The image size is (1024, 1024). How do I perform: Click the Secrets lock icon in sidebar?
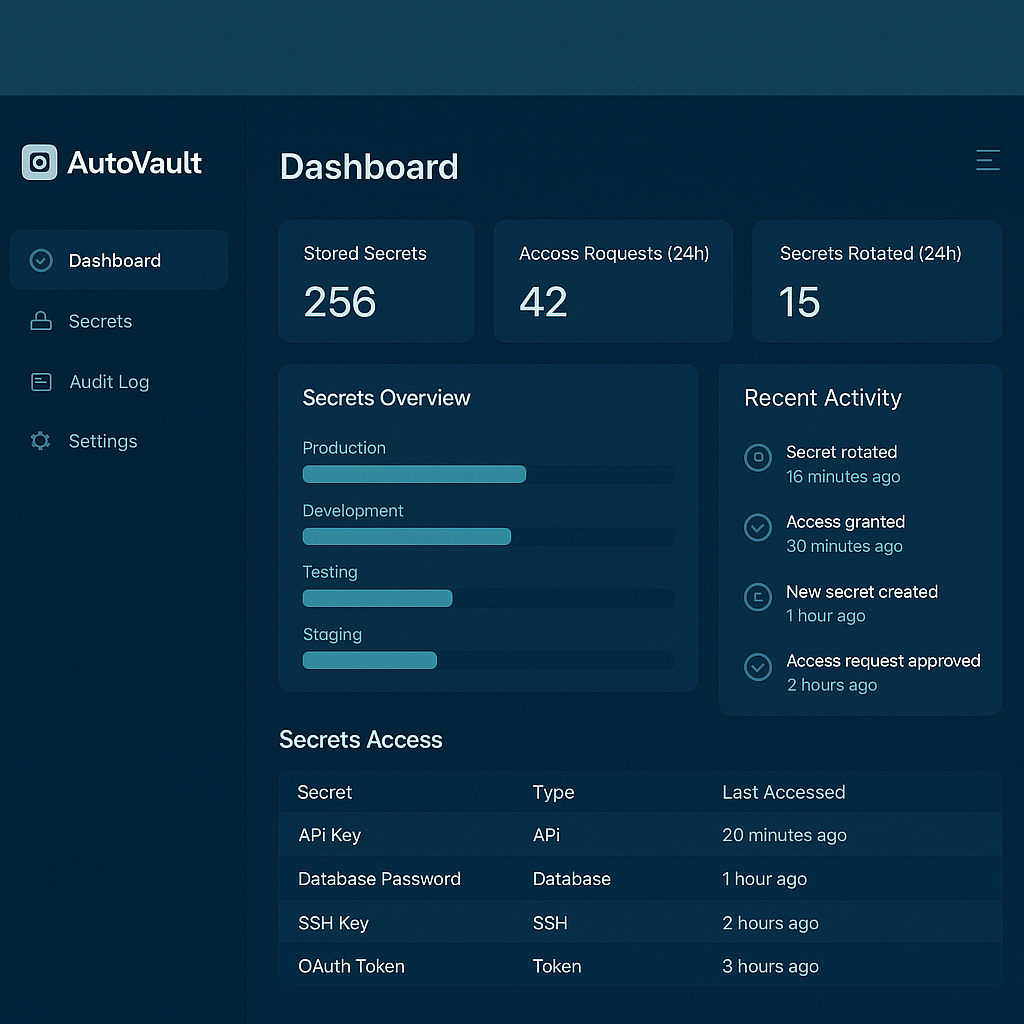[x=41, y=321]
